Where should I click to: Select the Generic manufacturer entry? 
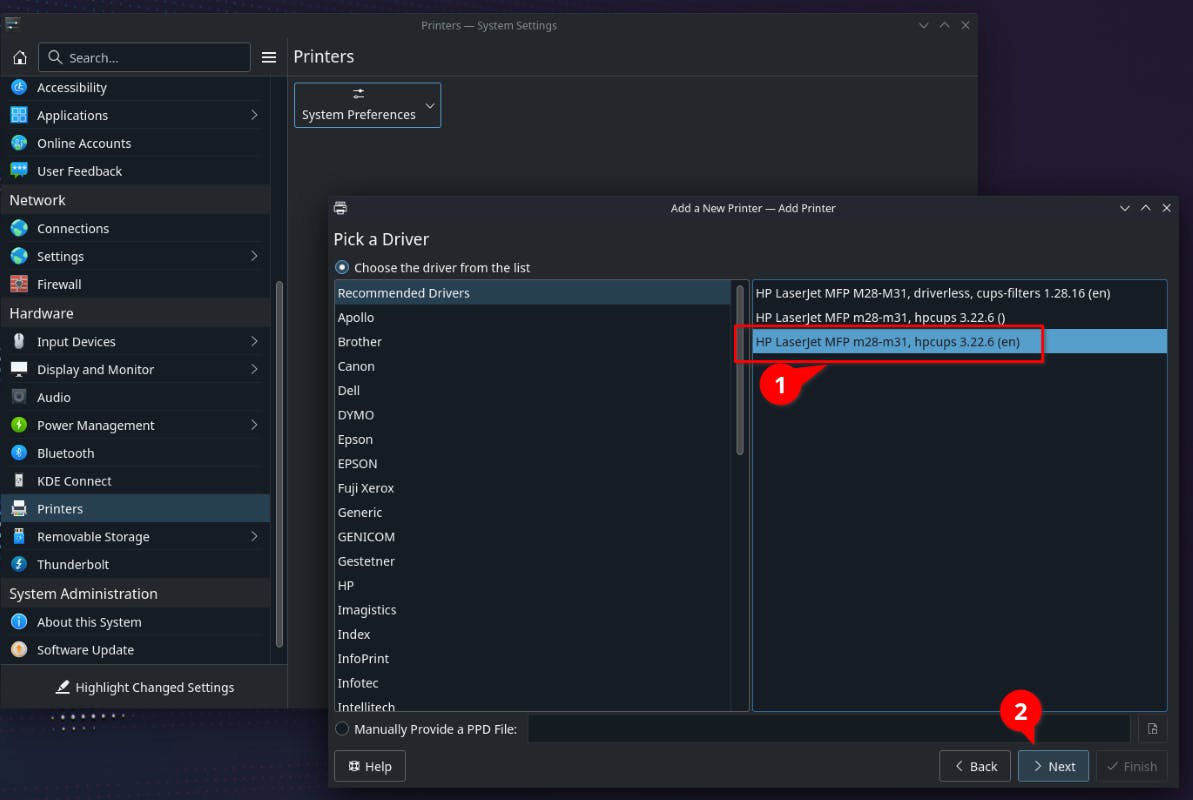point(533,512)
